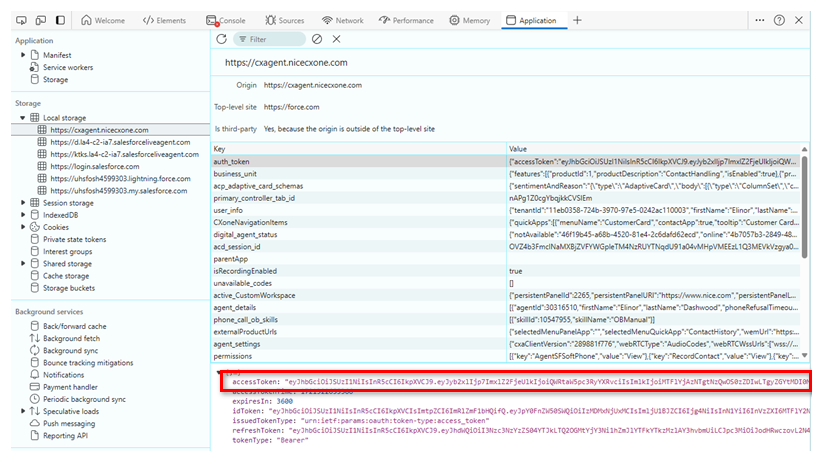Select the agent_details key row

[506, 307]
